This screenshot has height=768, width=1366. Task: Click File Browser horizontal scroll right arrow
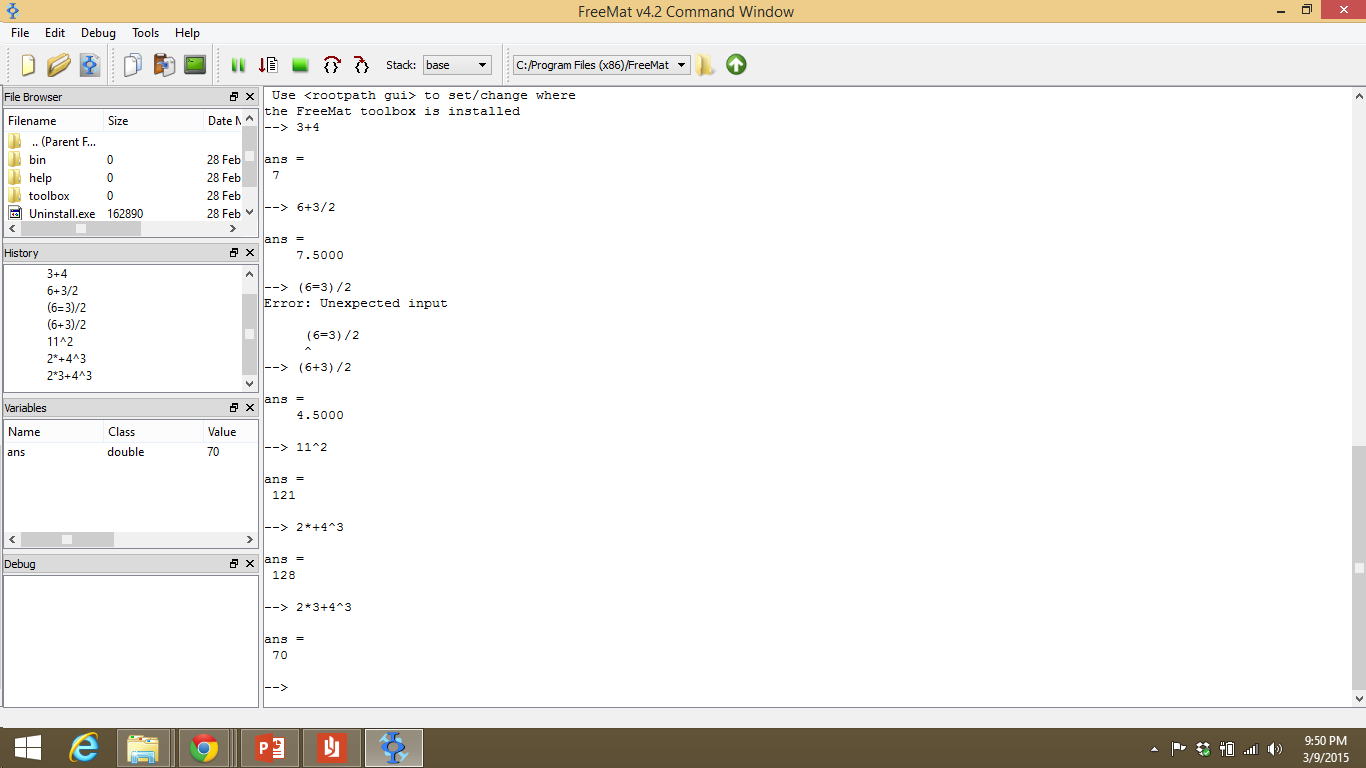233,228
